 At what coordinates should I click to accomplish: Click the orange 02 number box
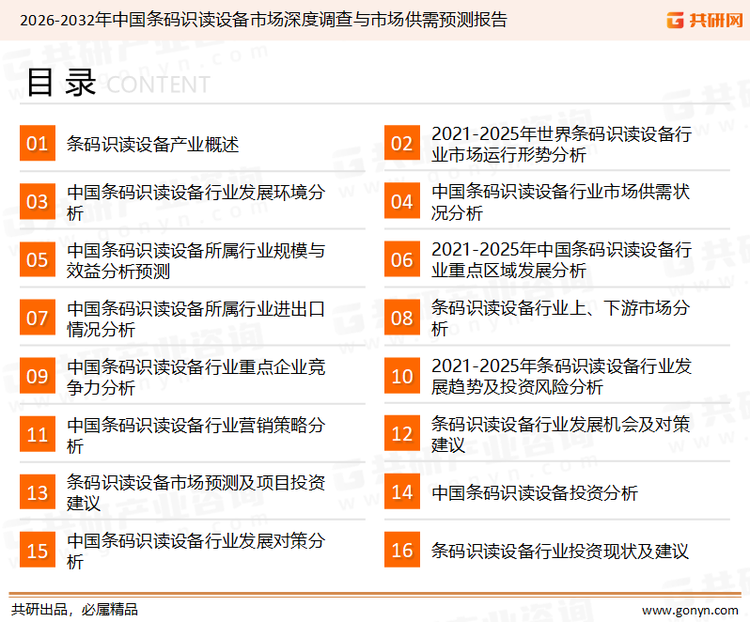(402, 143)
